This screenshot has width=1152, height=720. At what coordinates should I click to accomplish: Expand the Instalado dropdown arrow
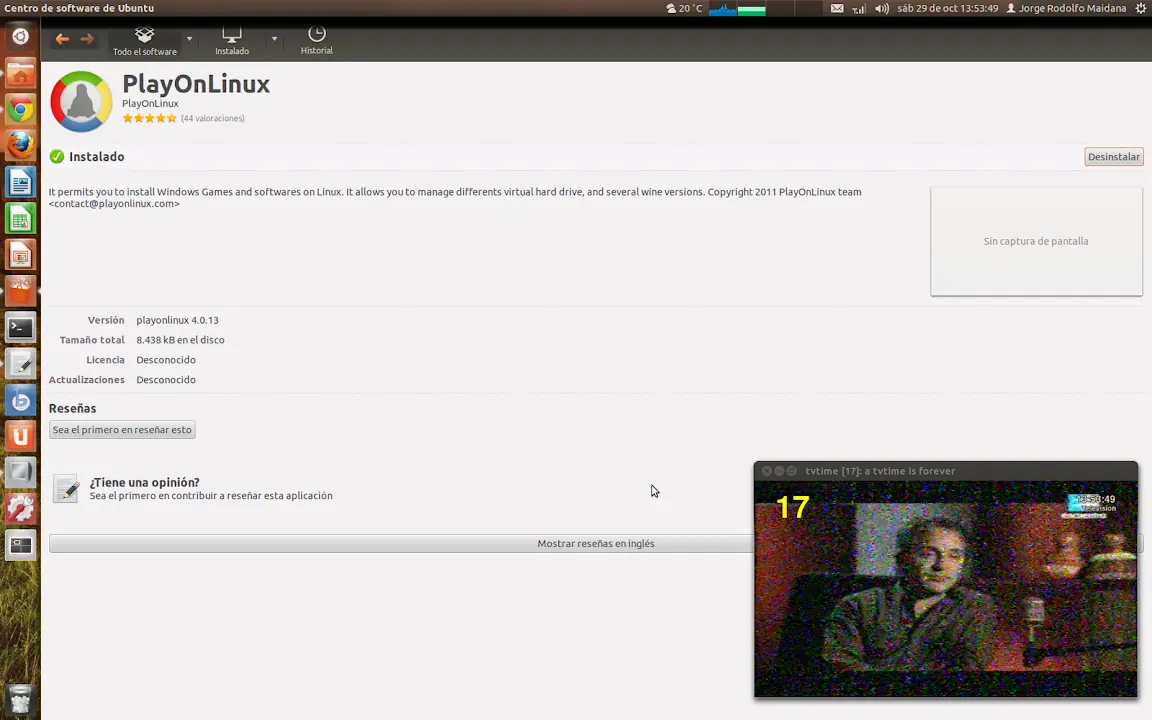point(274,38)
